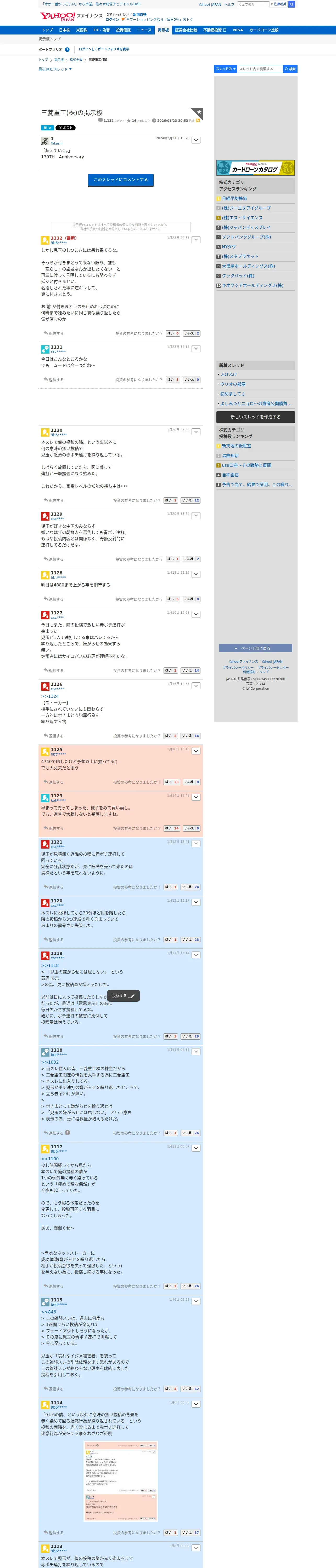Click floating 投稿する pencil button
The width and height of the screenshot is (336, 1568).
(124, 996)
